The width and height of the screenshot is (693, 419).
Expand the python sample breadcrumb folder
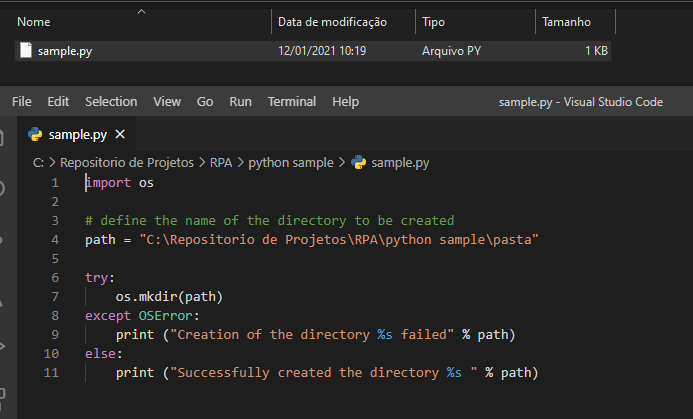(291, 162)
